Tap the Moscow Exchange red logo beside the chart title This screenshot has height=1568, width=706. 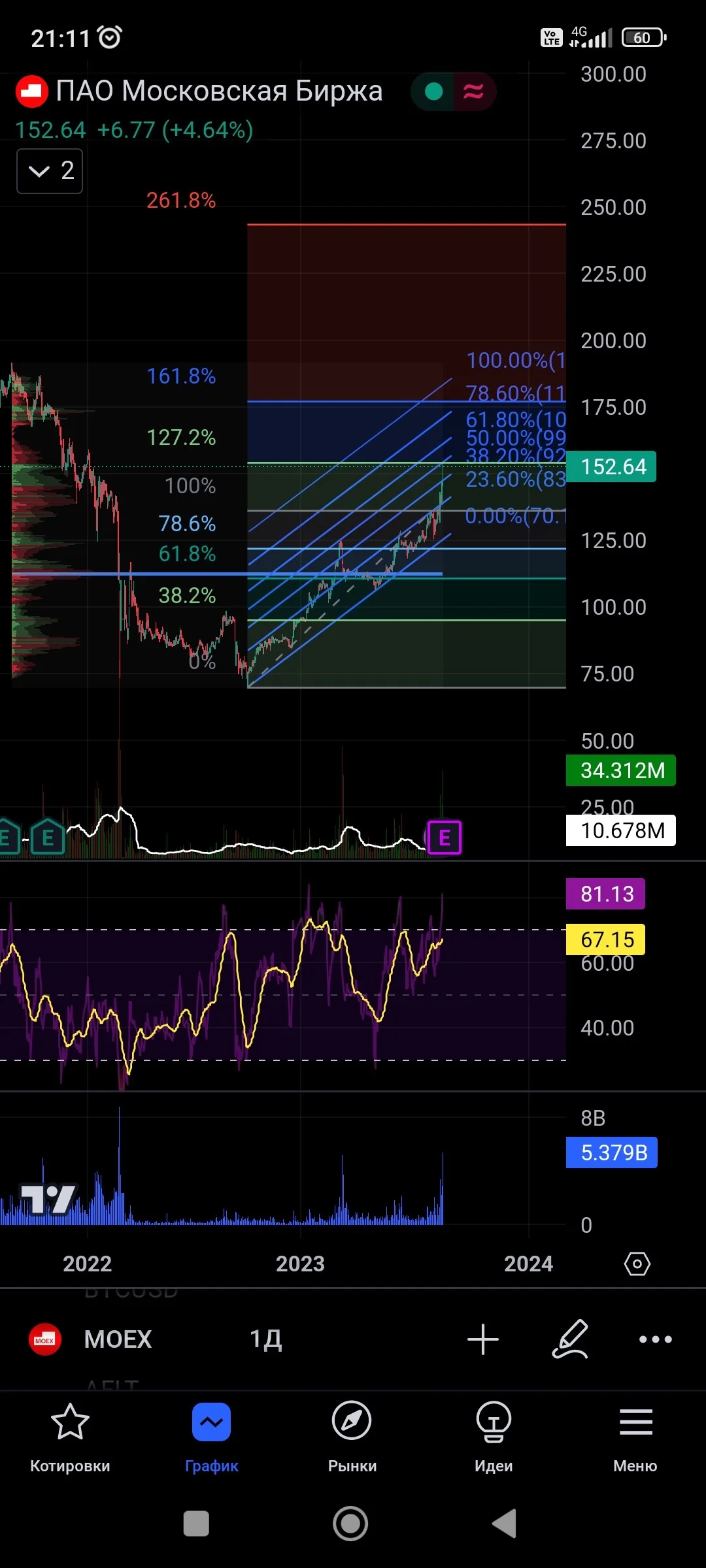click(x=31, y=91)
